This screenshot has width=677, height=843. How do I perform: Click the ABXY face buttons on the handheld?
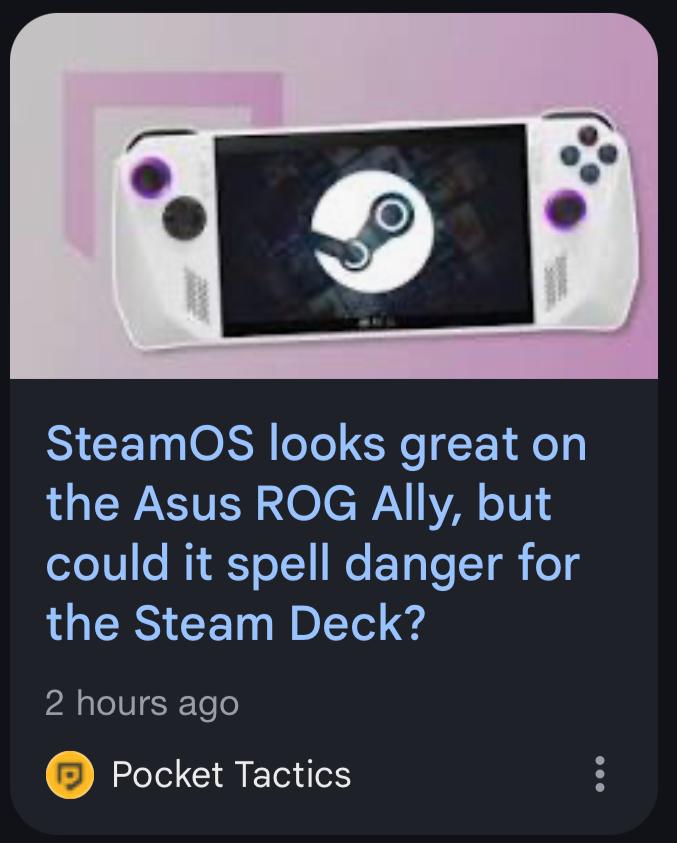click(x=589, y=153)
